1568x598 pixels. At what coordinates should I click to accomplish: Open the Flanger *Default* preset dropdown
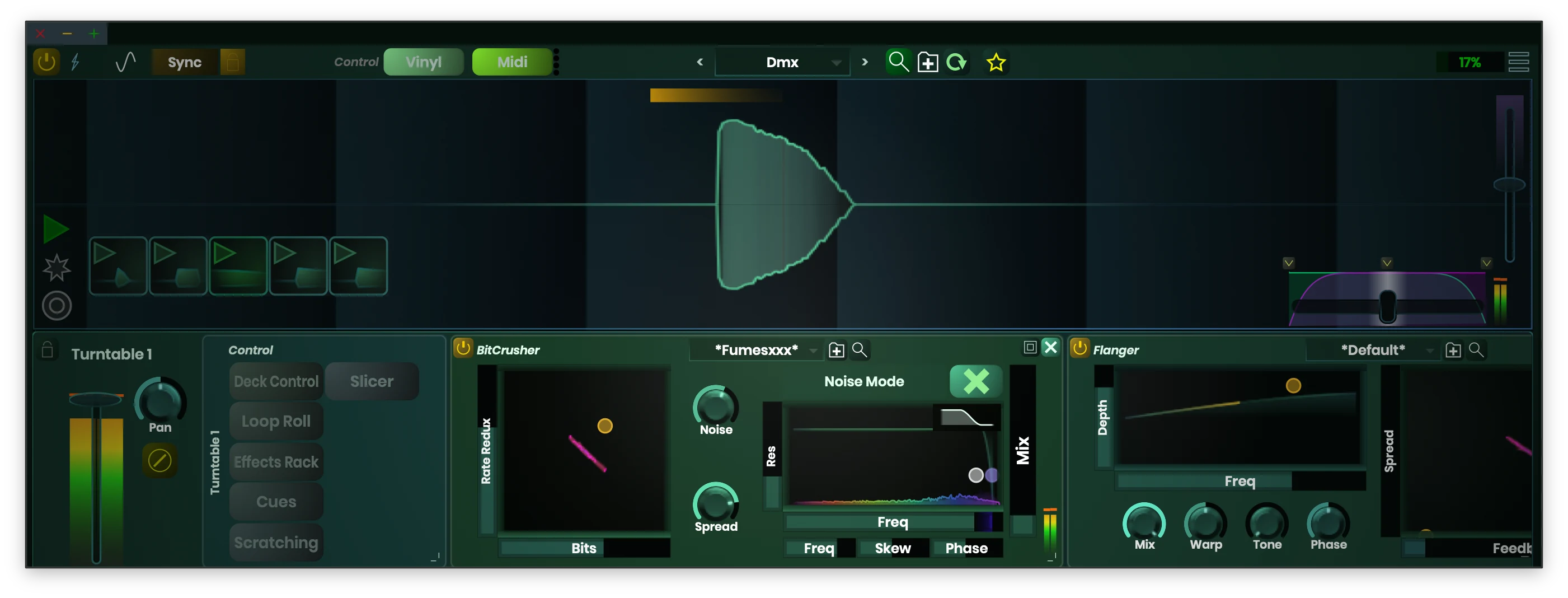1431,350
